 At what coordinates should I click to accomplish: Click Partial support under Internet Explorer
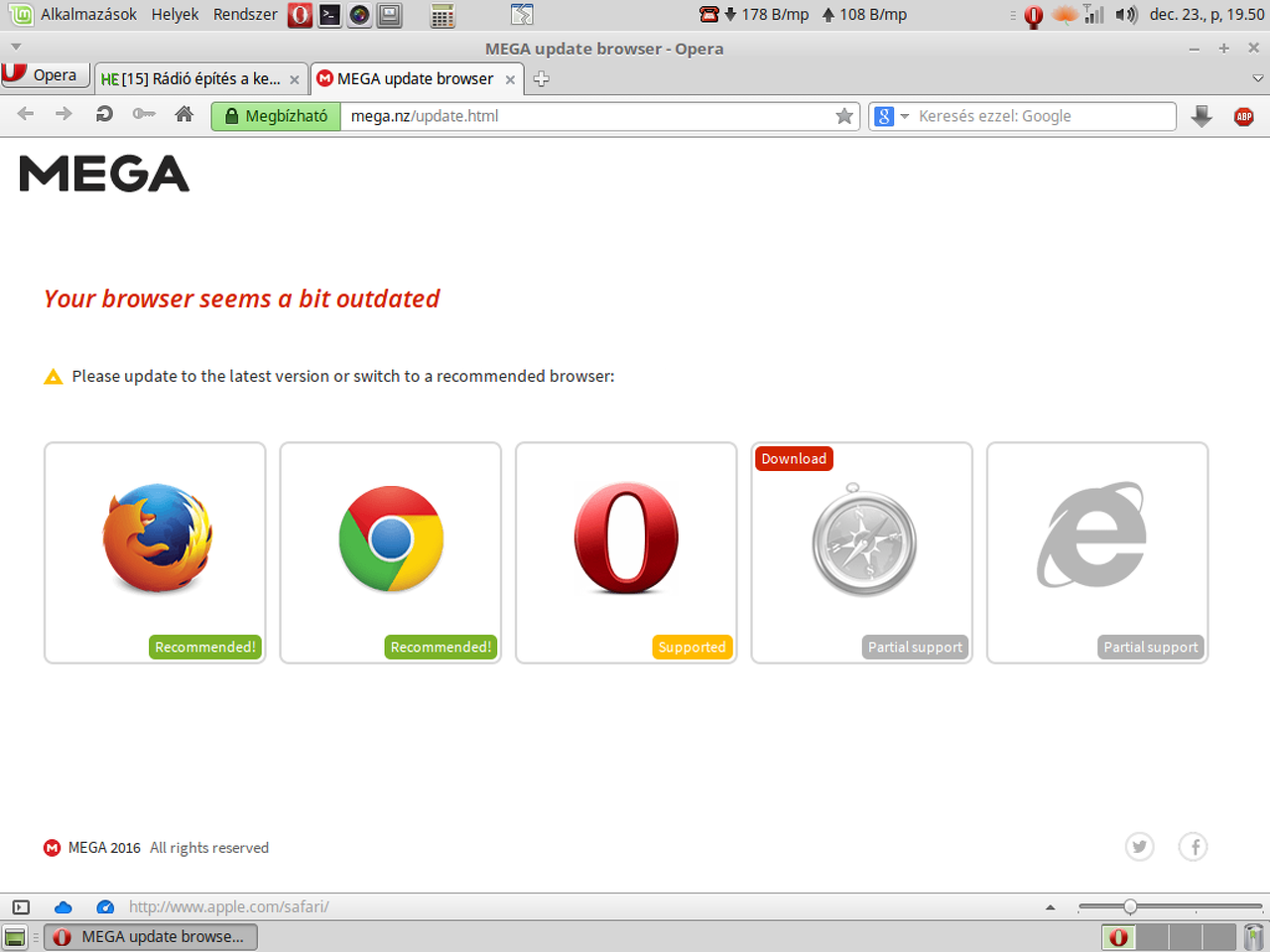click(x=1151, y=647)
